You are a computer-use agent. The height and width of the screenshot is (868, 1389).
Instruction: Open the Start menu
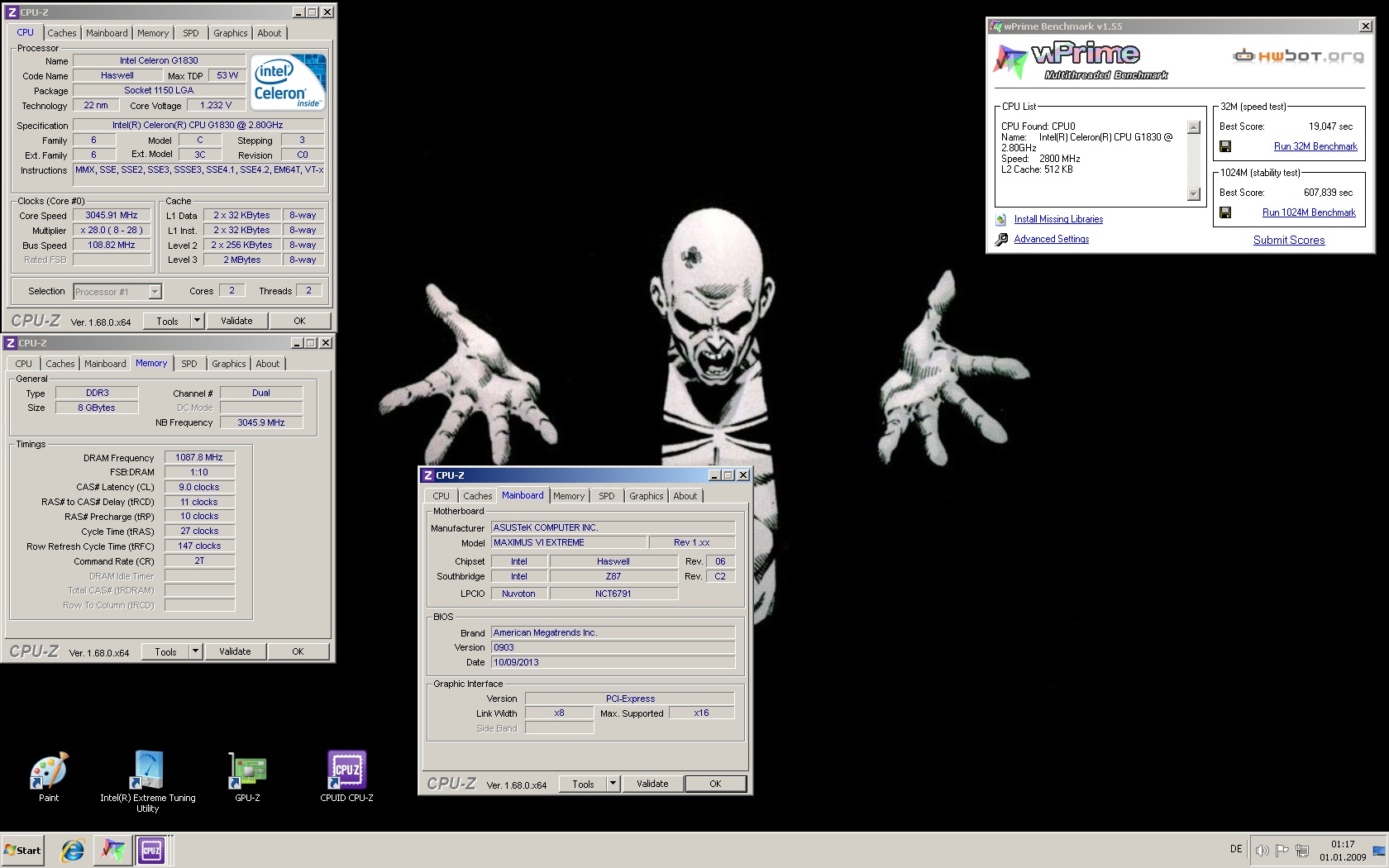pos(22,850)
